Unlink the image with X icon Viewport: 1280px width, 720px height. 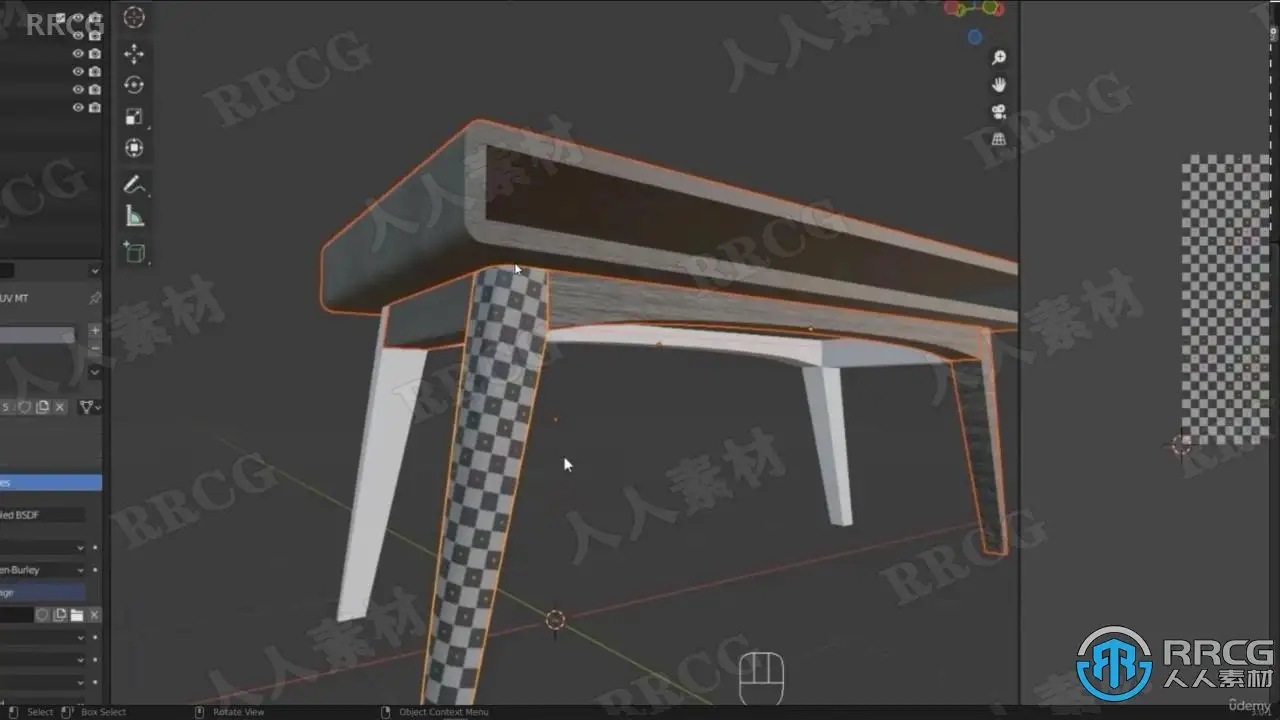(x=95, y=615)
